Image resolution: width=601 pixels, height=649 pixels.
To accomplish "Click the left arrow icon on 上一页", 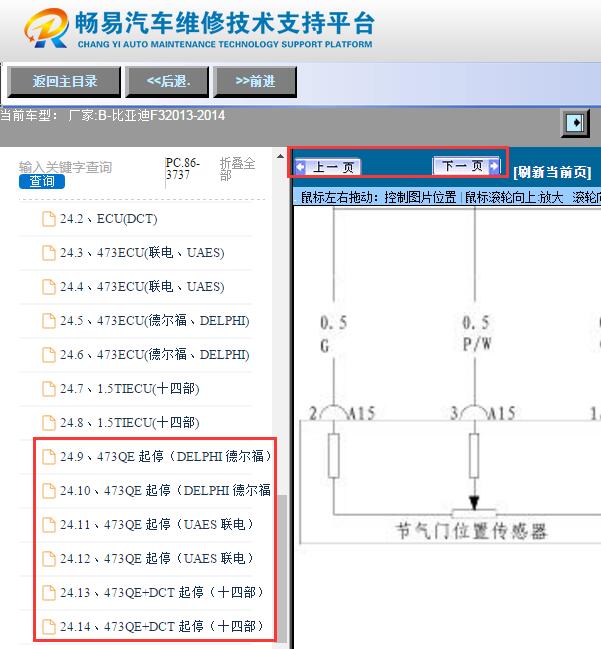I will pyautogui.click(x=300, y=167).
